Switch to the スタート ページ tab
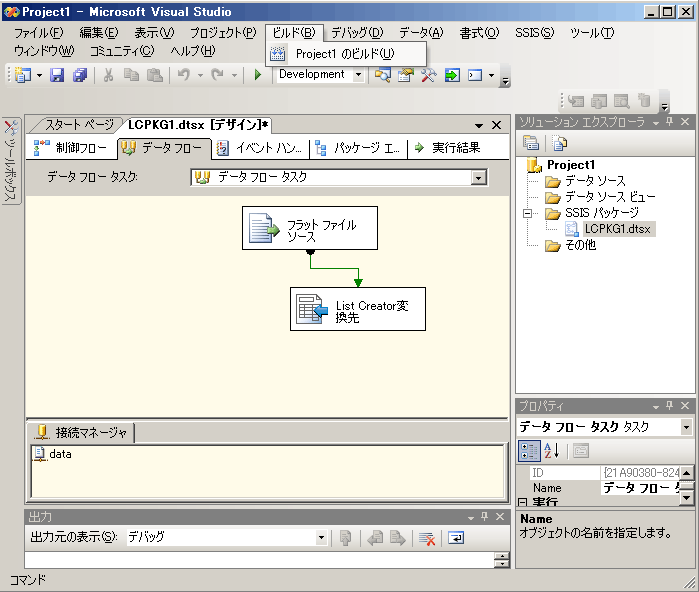 pyautogui.click(x=79, y=124)
